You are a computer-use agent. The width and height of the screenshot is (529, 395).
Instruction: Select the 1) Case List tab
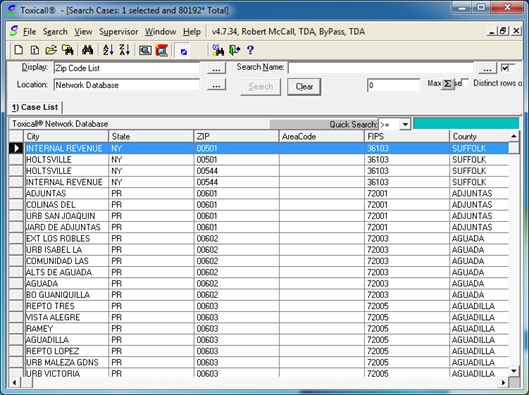click(x=35, y=107)
